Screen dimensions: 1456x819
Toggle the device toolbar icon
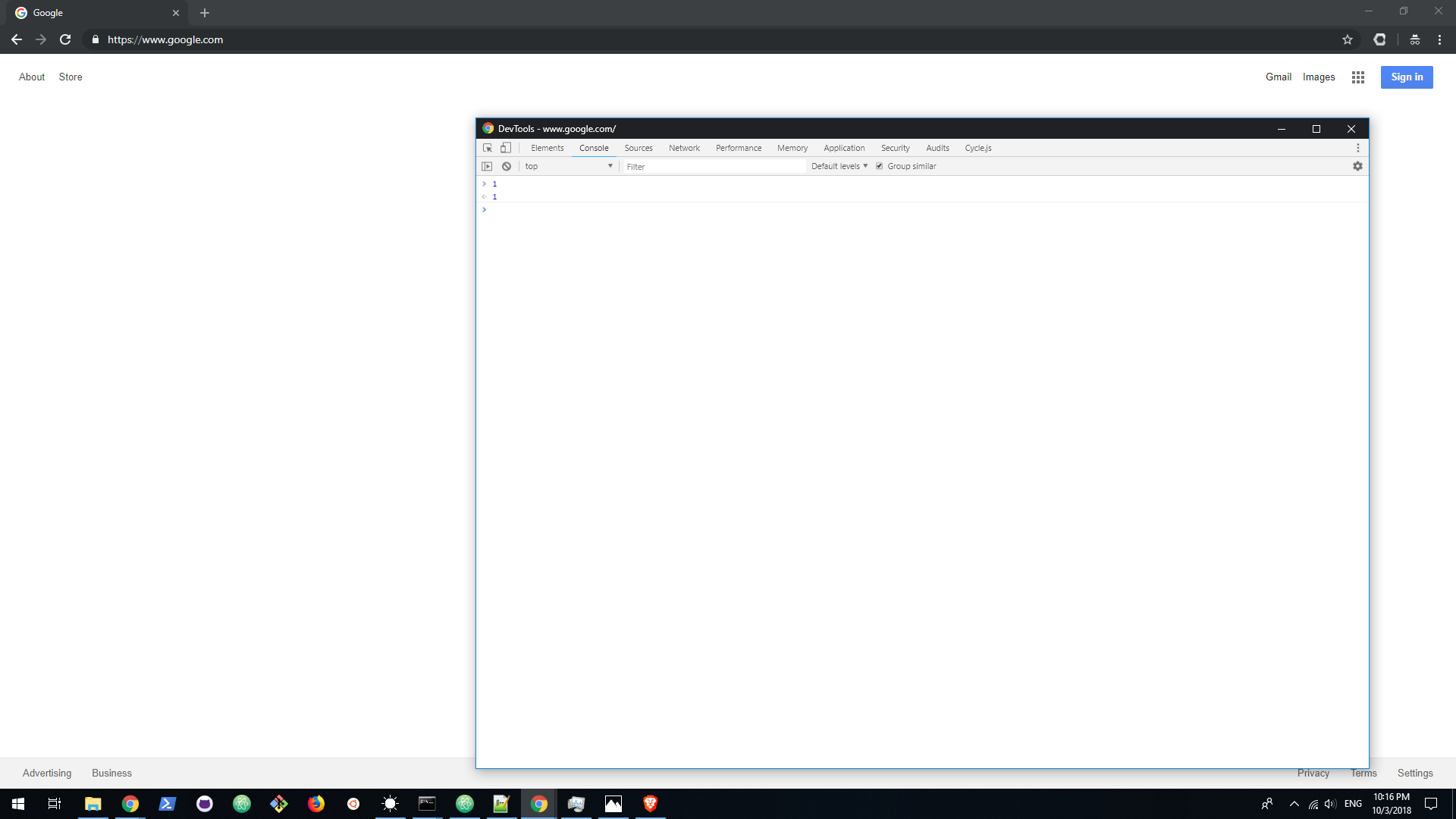pyautogui.click(x=506, y=148)
